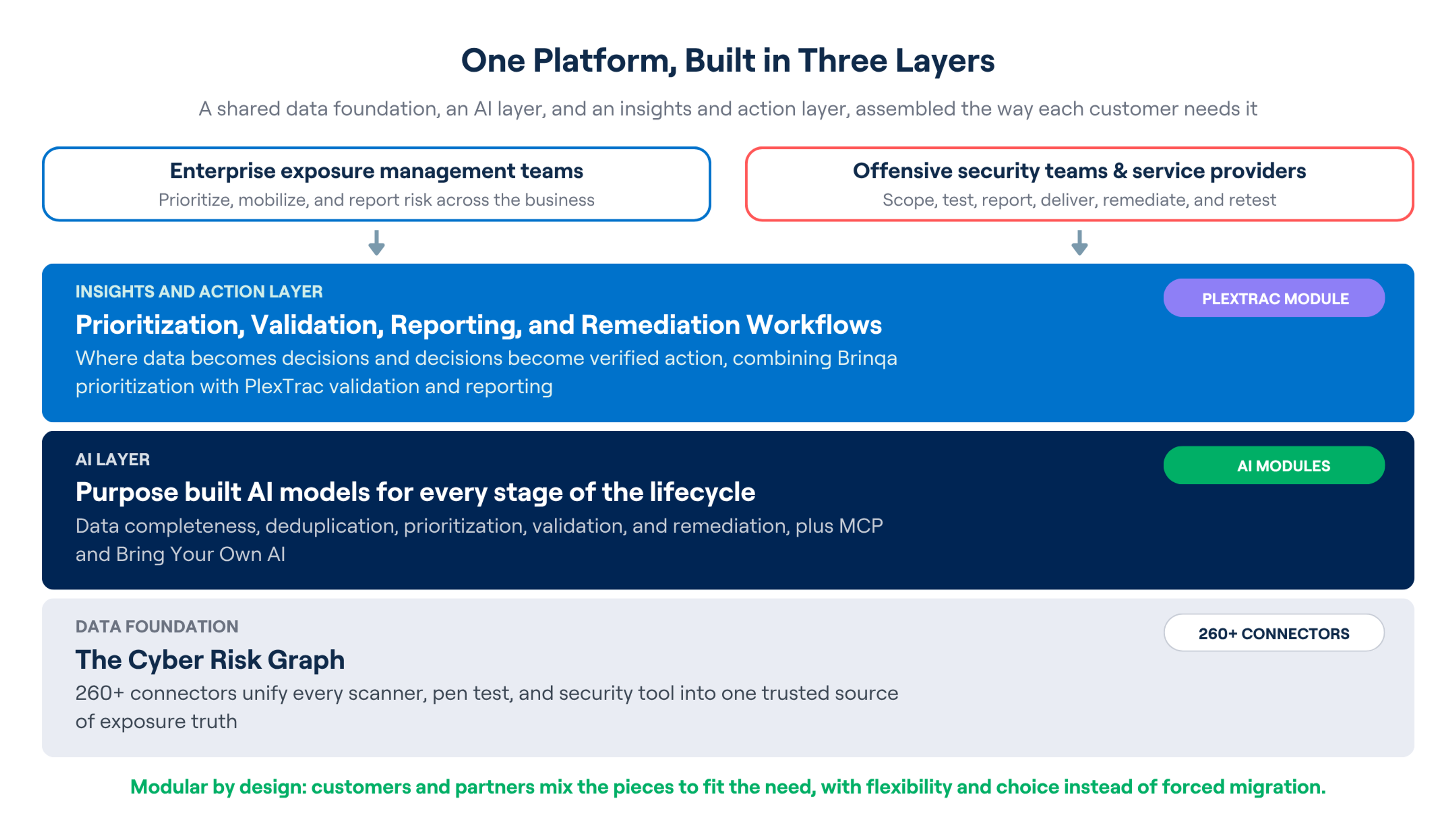Click the "One Platform, Built in Three Layers" title

(x=728, y=61)
